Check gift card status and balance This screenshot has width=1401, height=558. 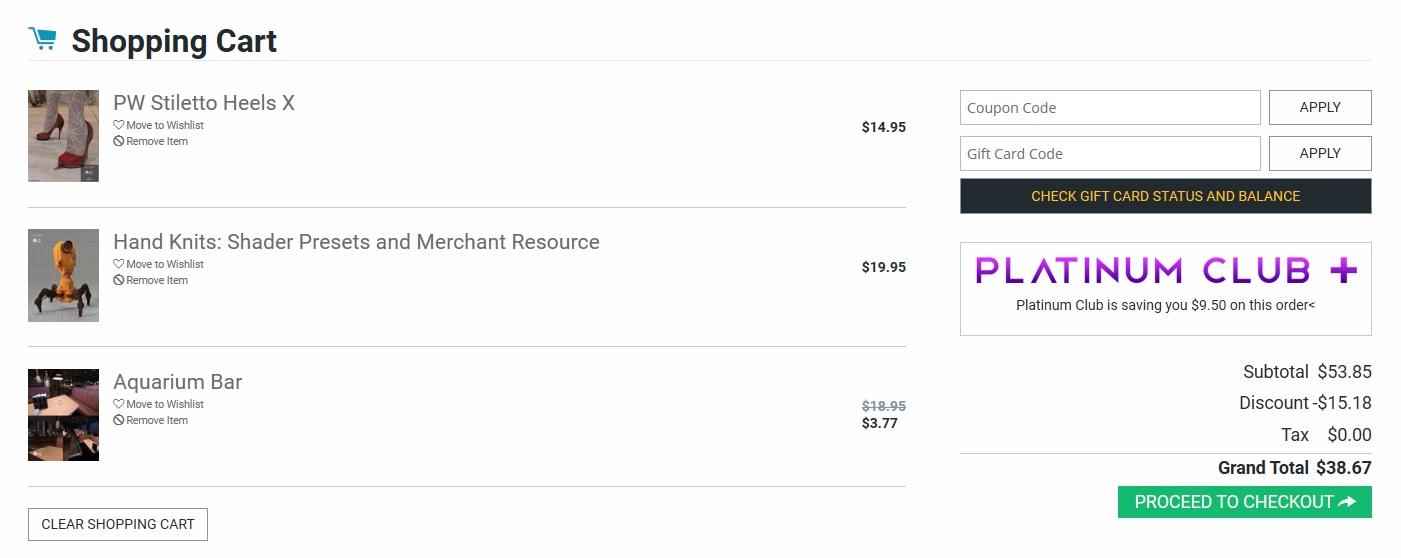point(1165,196)
